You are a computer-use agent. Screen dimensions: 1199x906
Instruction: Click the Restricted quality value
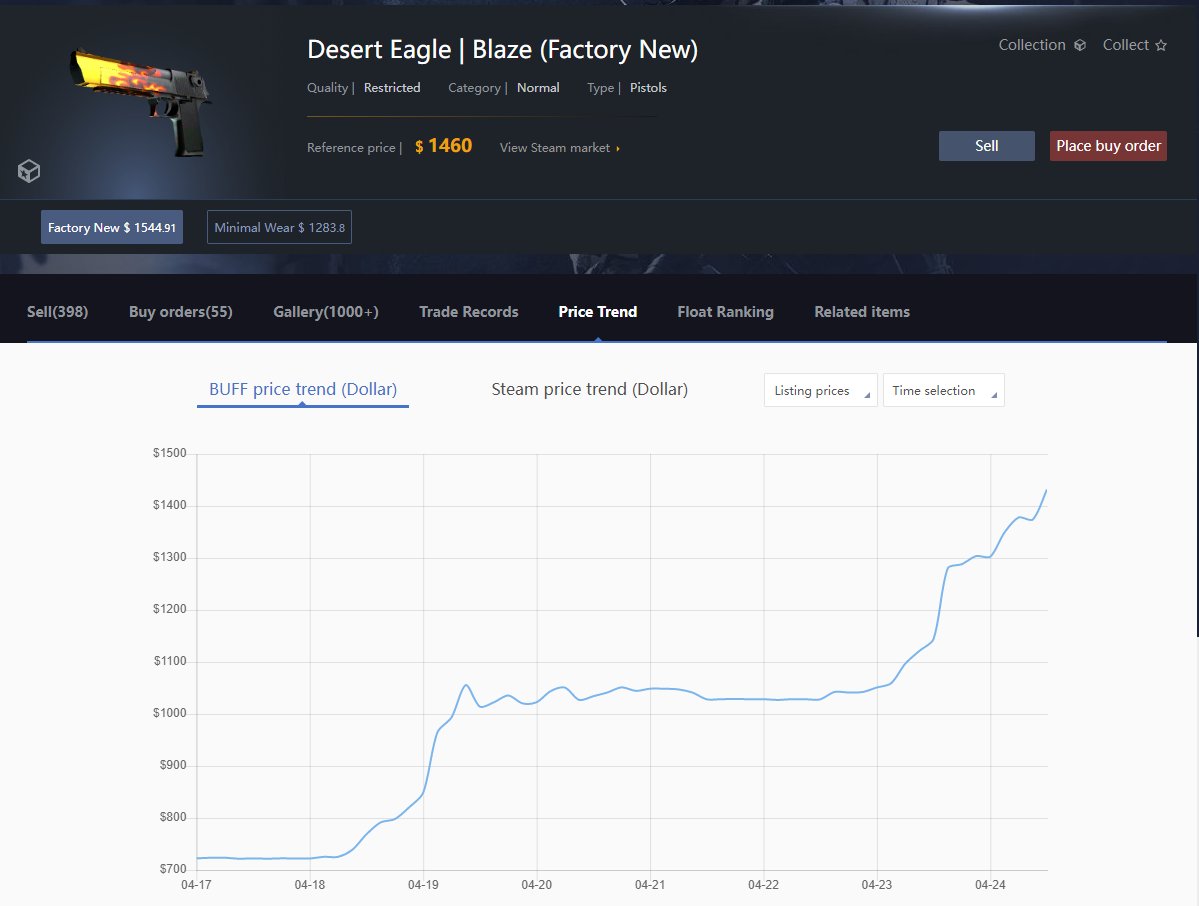[x=392, y=88]
